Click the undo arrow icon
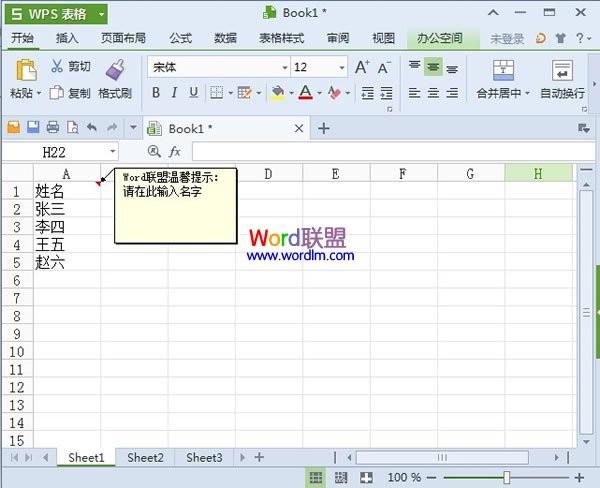The width and height of the screenshot is (600, 488). (92, 127)
